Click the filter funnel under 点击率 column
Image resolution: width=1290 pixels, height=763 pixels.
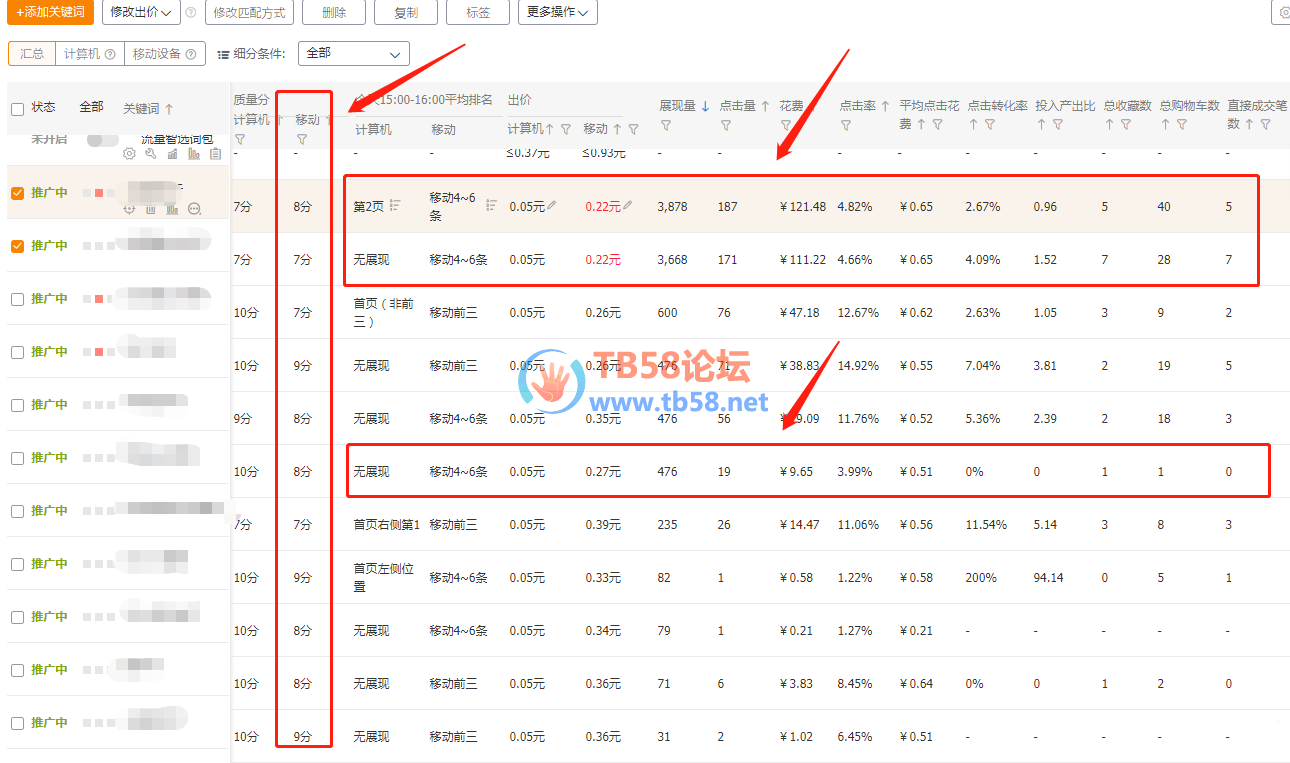coord(846,126)
